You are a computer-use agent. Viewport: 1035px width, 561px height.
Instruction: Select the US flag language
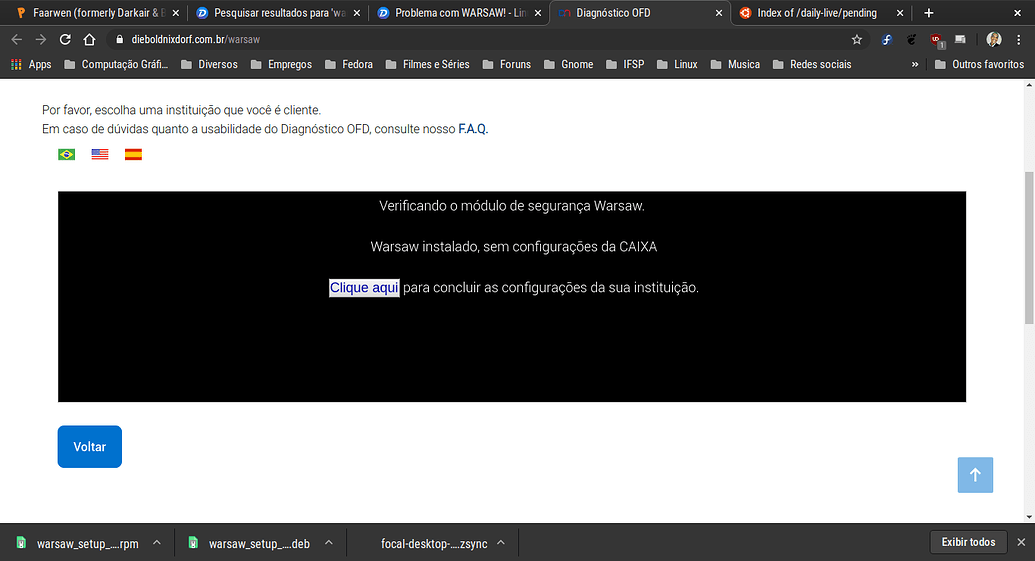coord(100,154)
